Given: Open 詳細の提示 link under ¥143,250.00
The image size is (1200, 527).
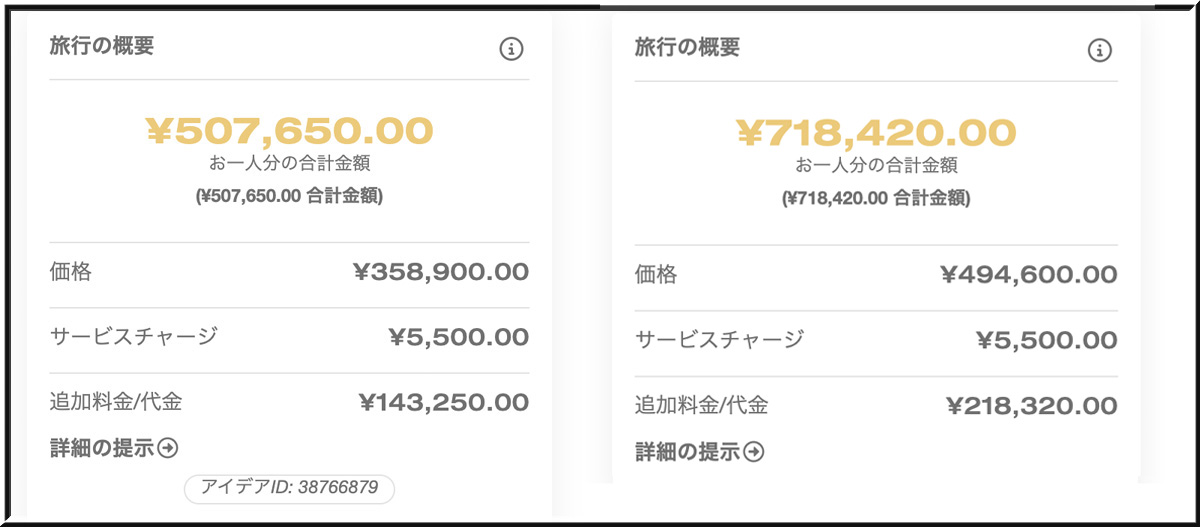Looking at the screenshot, I should tap(102, 448).
